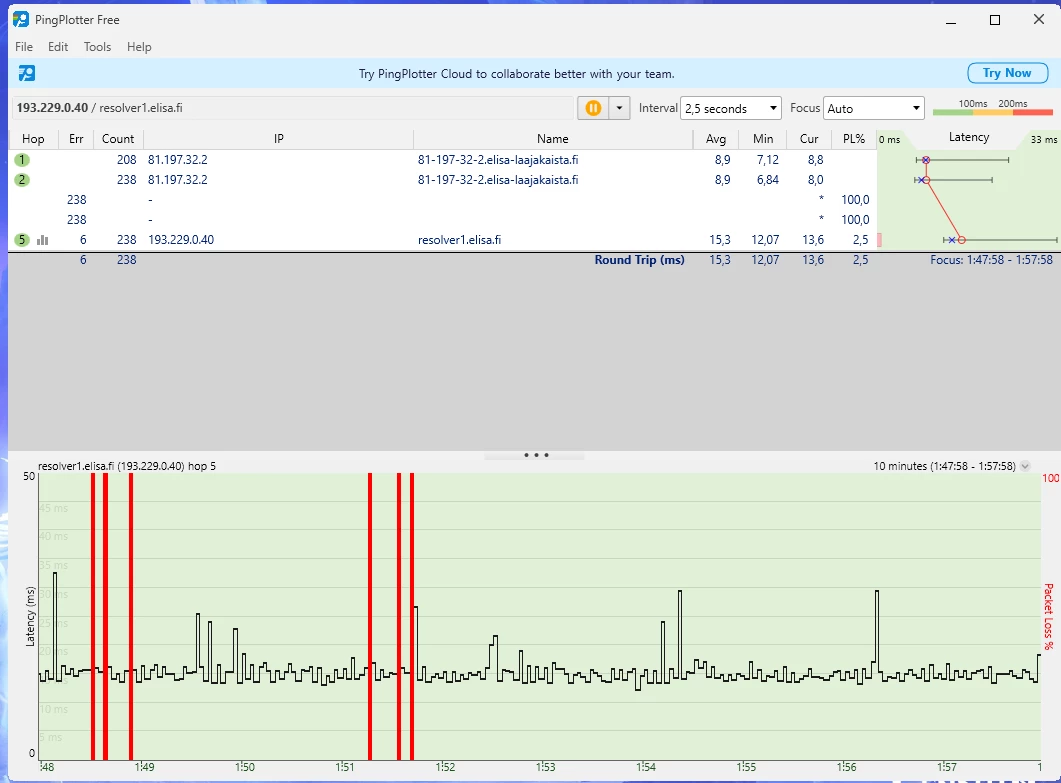The image size is (1061, 783).
Task: Click the Try Now button
Action: click(1007, 73)
